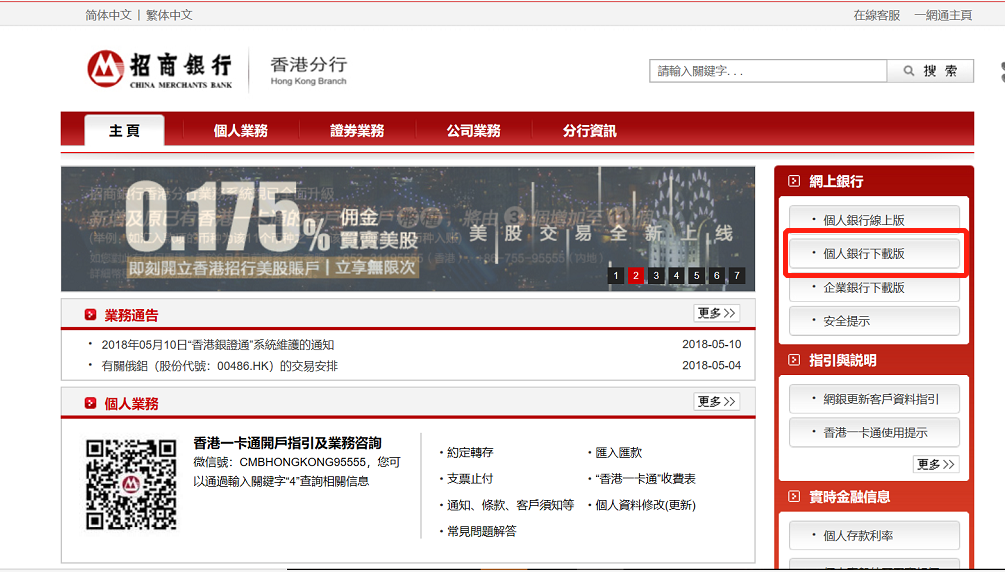Click the 實時金融信息 sidebar header icon
Screen dimensions: 1005x572
click(794, 496)
